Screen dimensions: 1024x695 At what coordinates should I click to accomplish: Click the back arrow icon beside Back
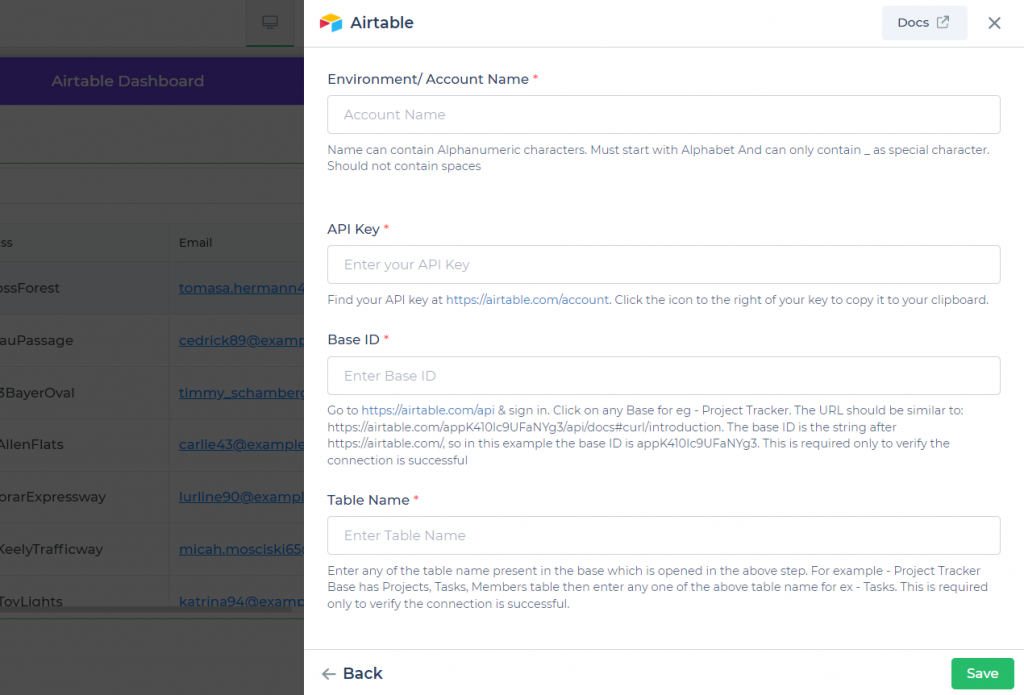click(x=330, y=673)
